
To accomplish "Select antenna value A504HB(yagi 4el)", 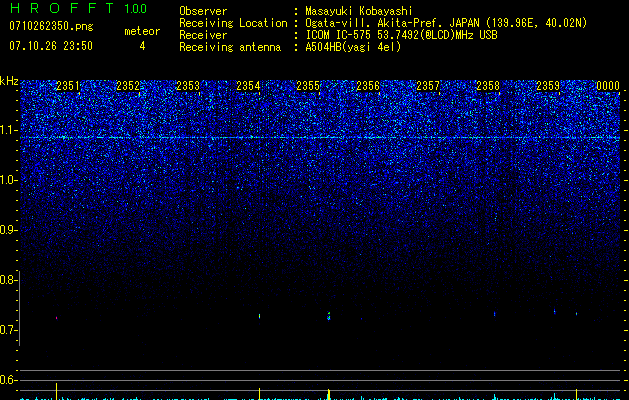I will click(353, 47).
